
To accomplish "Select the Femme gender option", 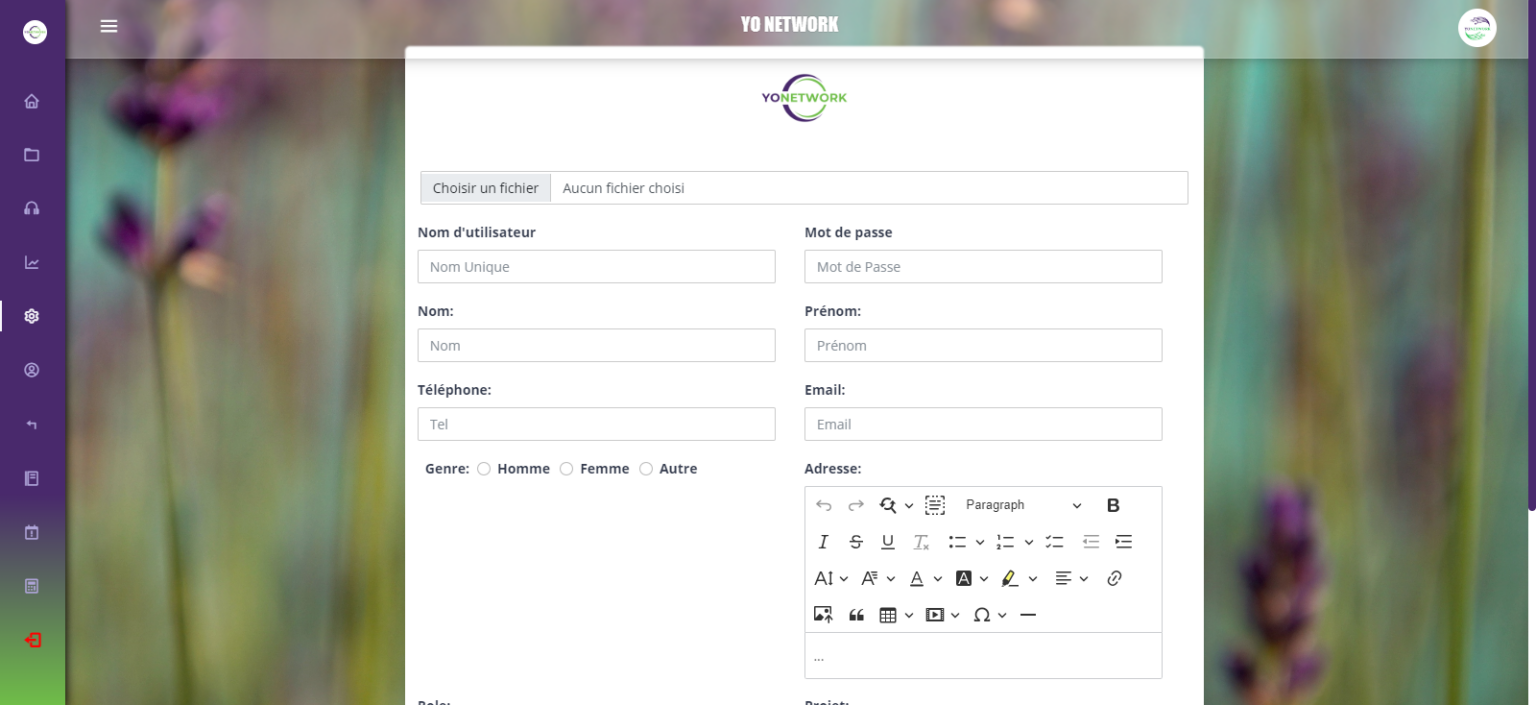I will (566, 469).
